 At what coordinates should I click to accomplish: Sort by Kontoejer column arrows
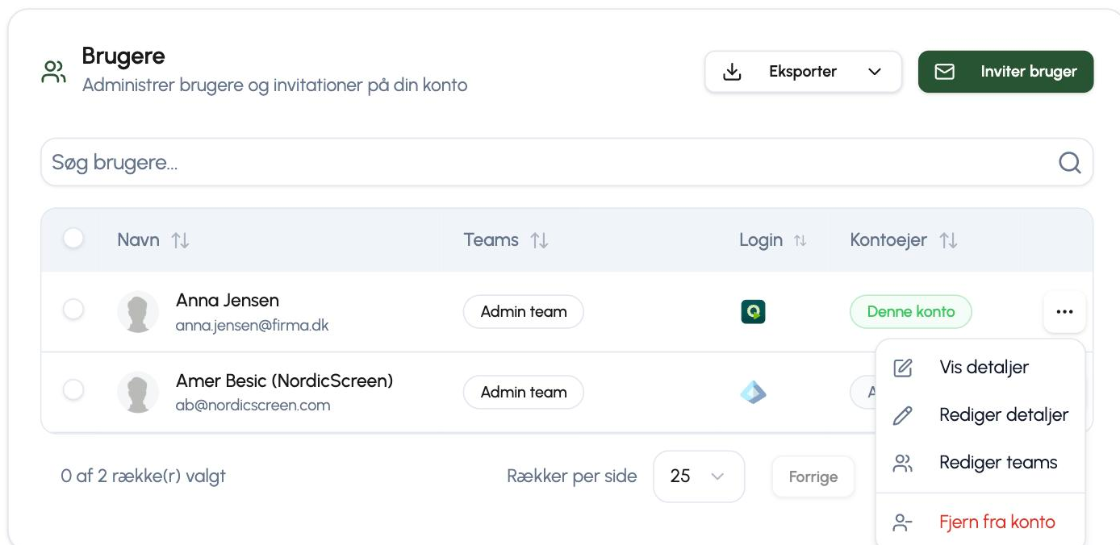pyautogui.click(x=948, y=240)
